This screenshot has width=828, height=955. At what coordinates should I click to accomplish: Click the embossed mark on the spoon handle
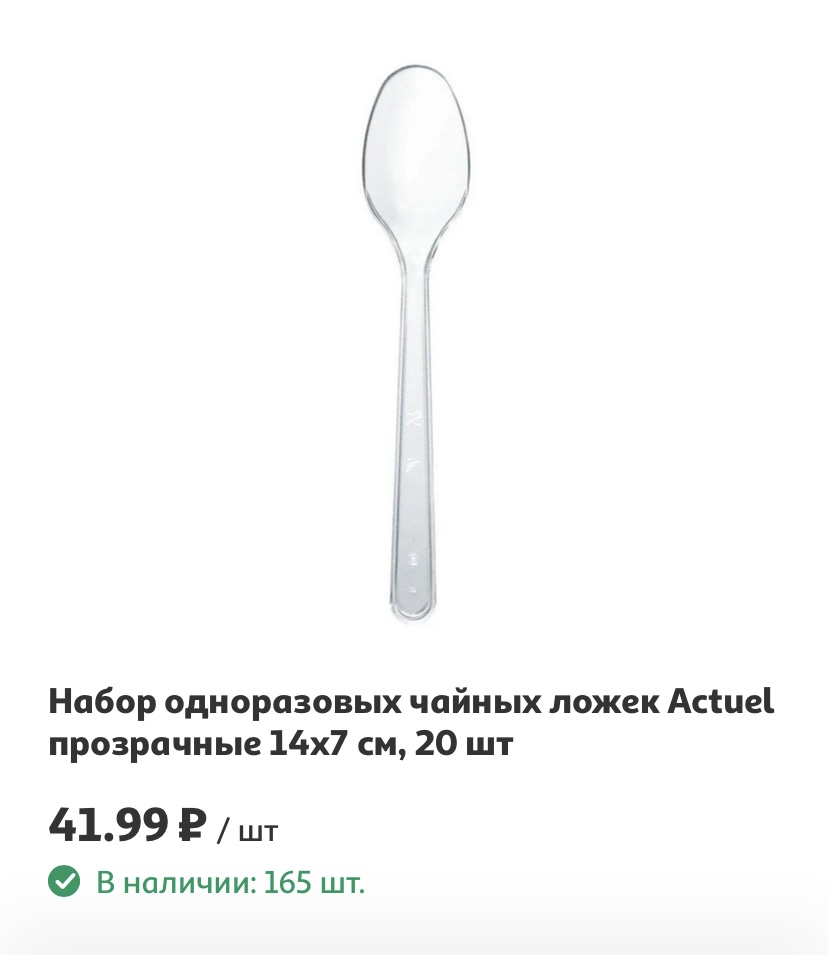[414, 419]
